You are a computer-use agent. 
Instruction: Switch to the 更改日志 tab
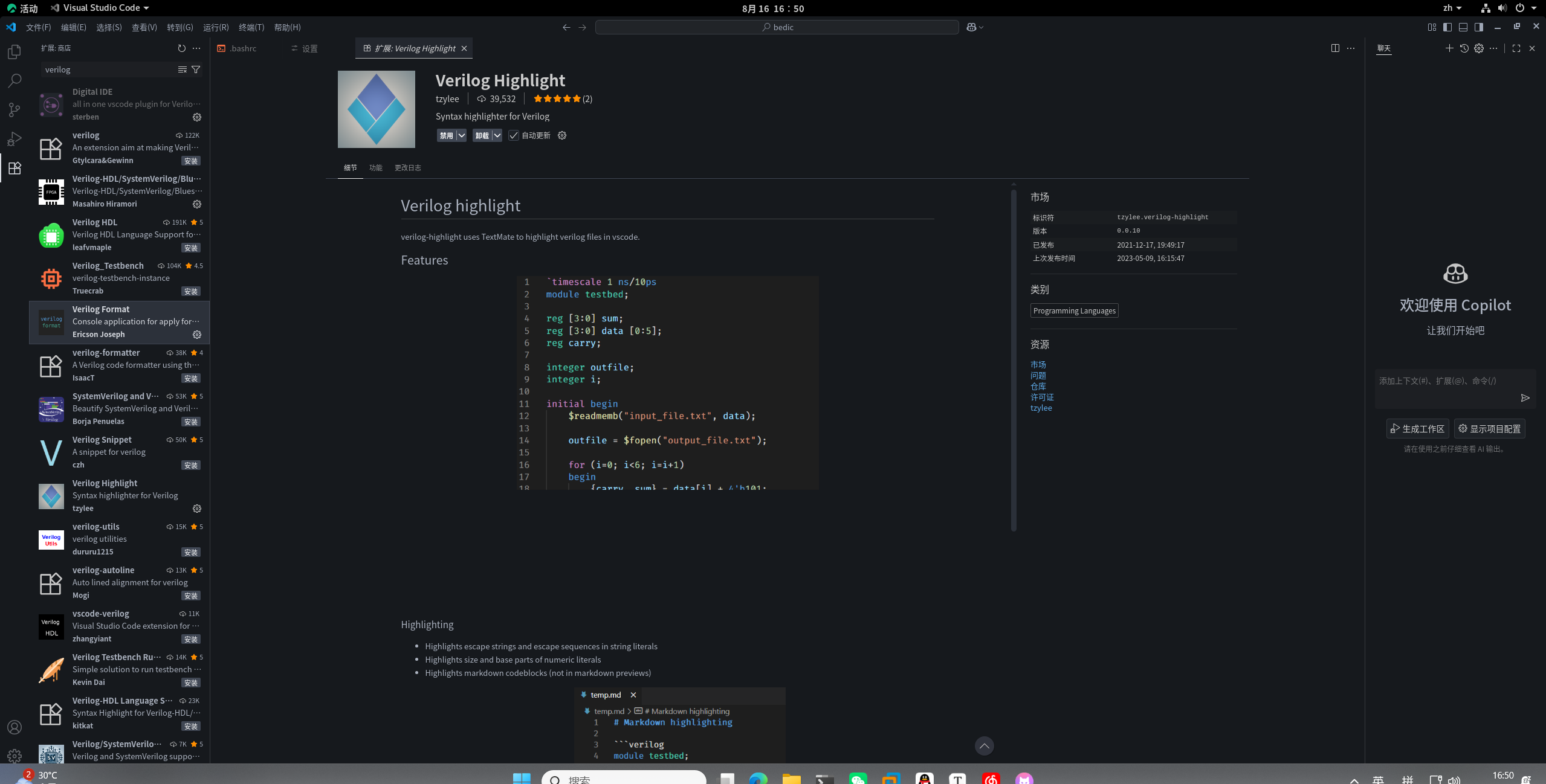pos(408,167)
